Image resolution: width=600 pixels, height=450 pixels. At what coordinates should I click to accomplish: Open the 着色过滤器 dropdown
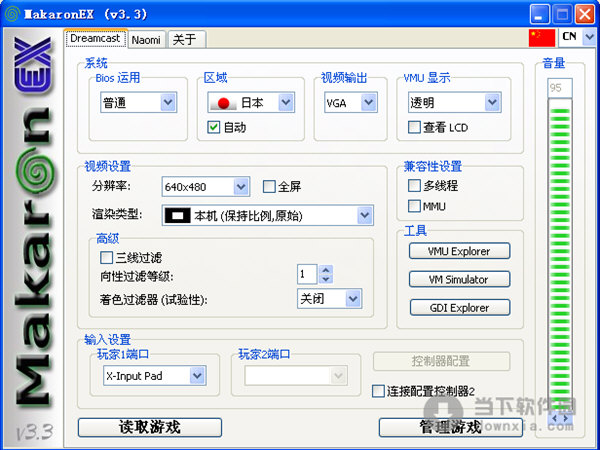(x=329, y=298)
